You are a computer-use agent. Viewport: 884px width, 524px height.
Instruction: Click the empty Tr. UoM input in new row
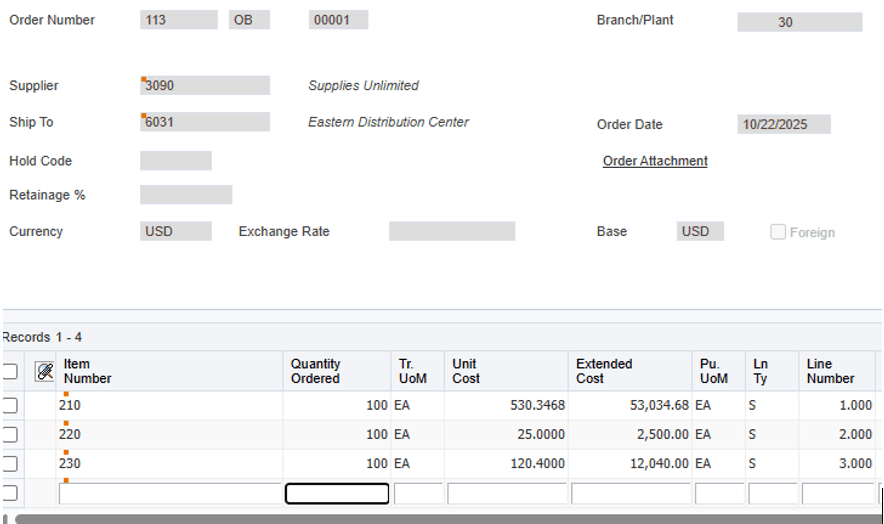[418, 494]
